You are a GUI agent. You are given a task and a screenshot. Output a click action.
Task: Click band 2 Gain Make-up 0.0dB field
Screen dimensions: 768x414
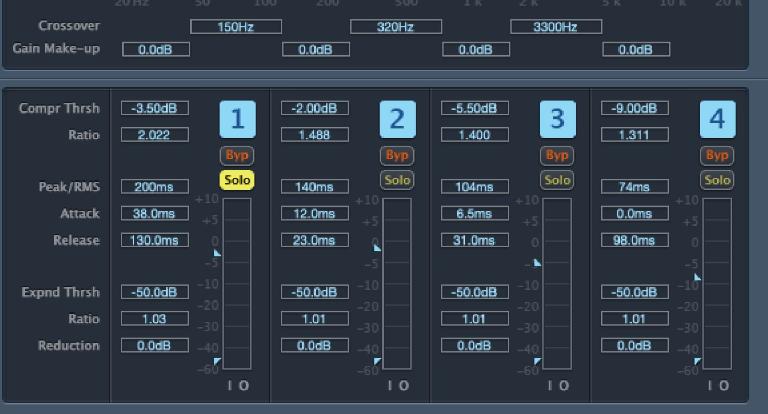[x=316, y=49]
